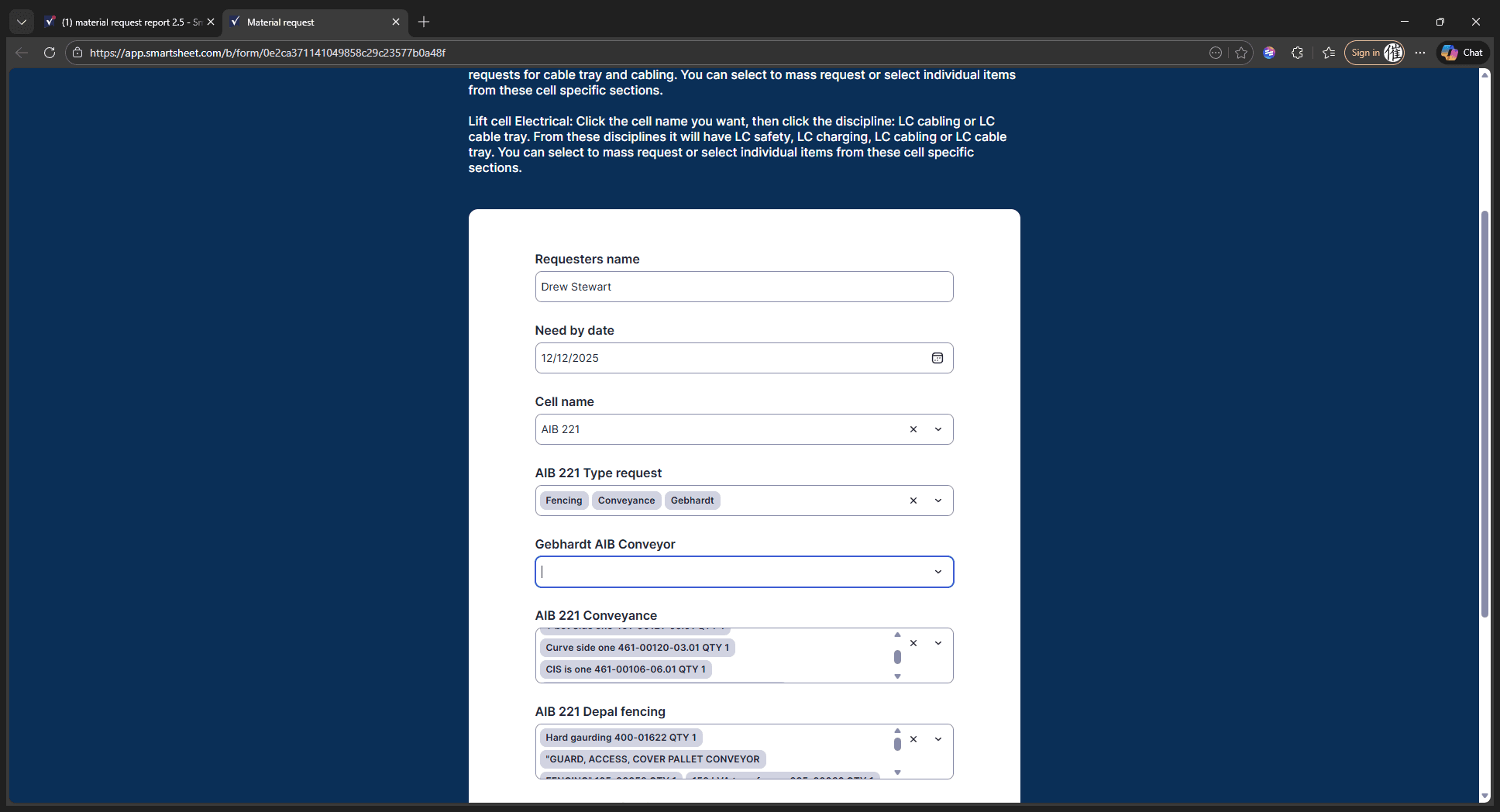Open the favorites list
The image size is (1500, 812).
coord(1329,53)
